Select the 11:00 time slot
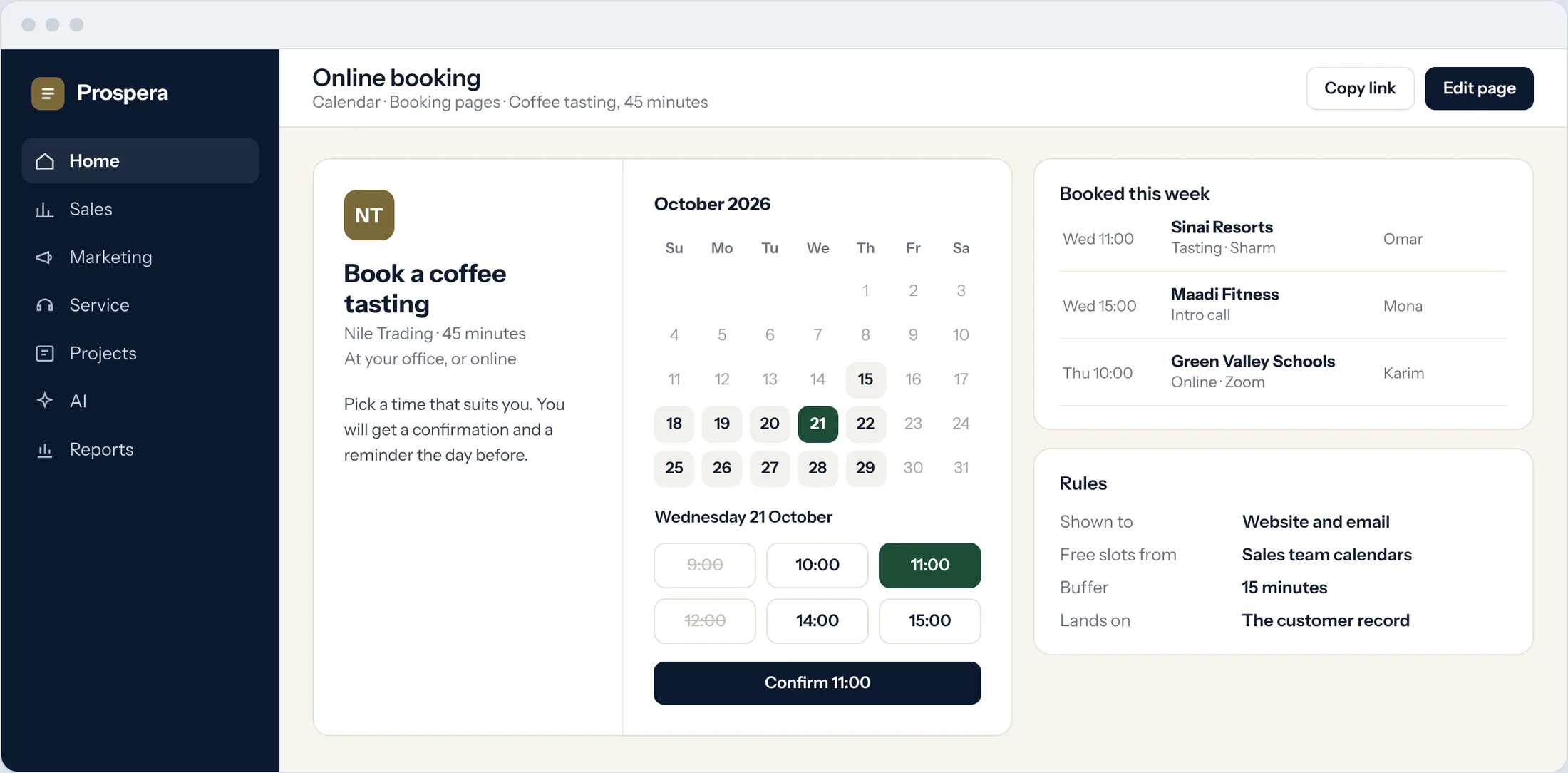This screenshot has width=1568, height=773. (930, 565)
